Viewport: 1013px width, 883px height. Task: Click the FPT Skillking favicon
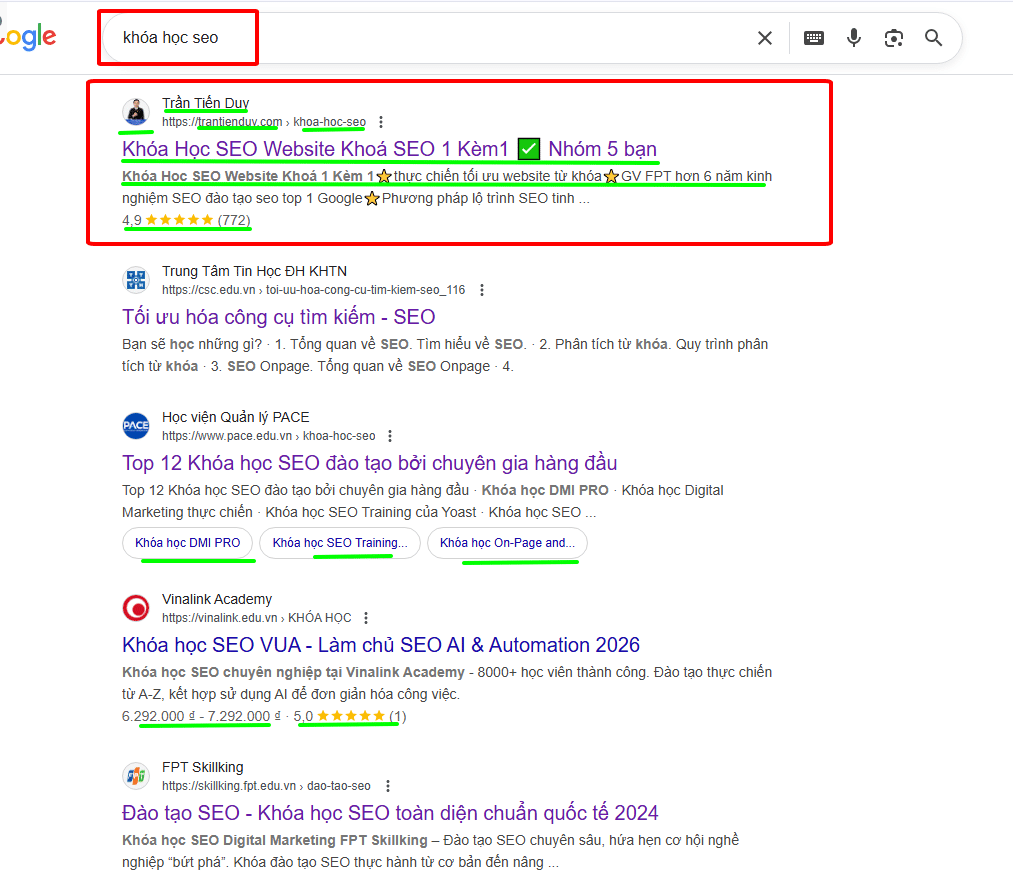pyautogui.click(x=135, y=774)
